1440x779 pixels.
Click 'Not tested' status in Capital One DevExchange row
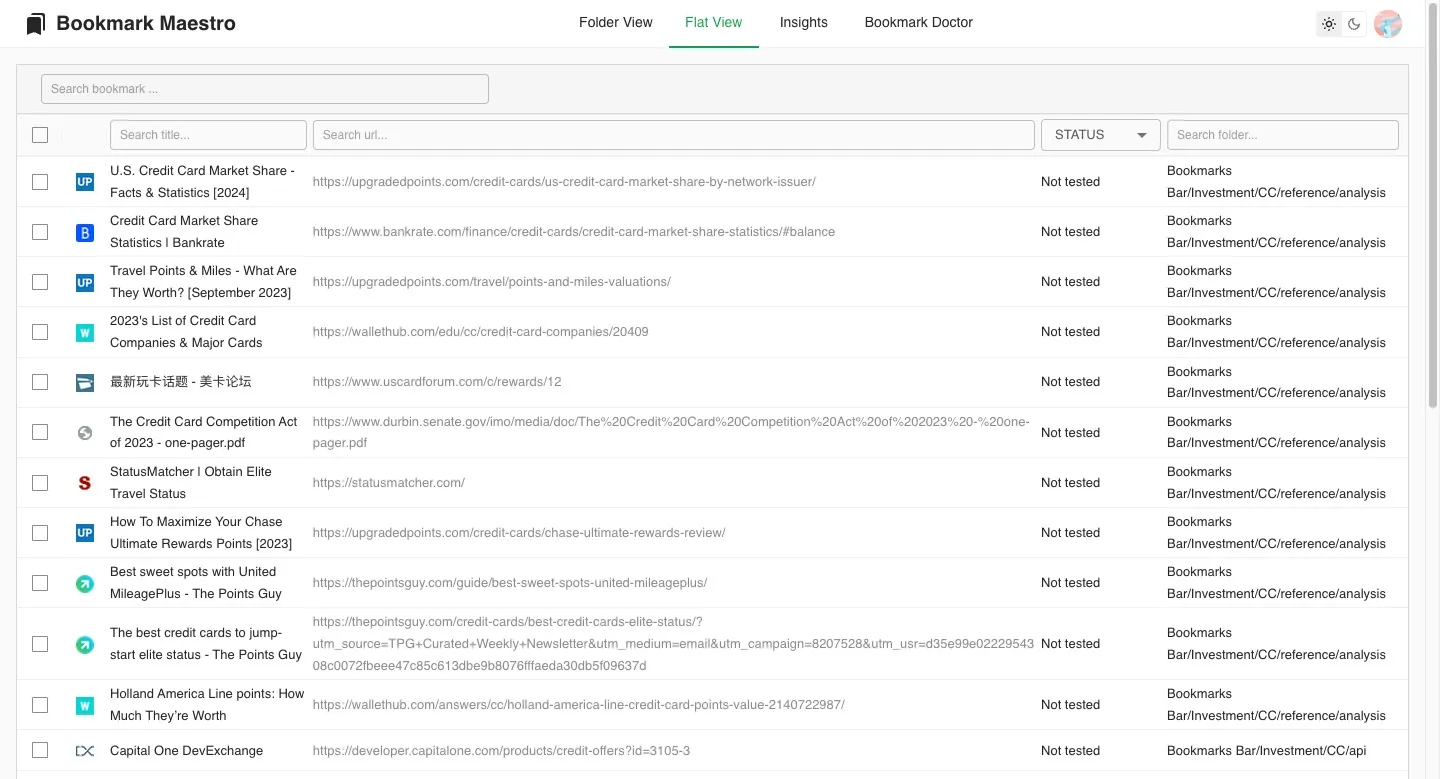coord(1070,751)
